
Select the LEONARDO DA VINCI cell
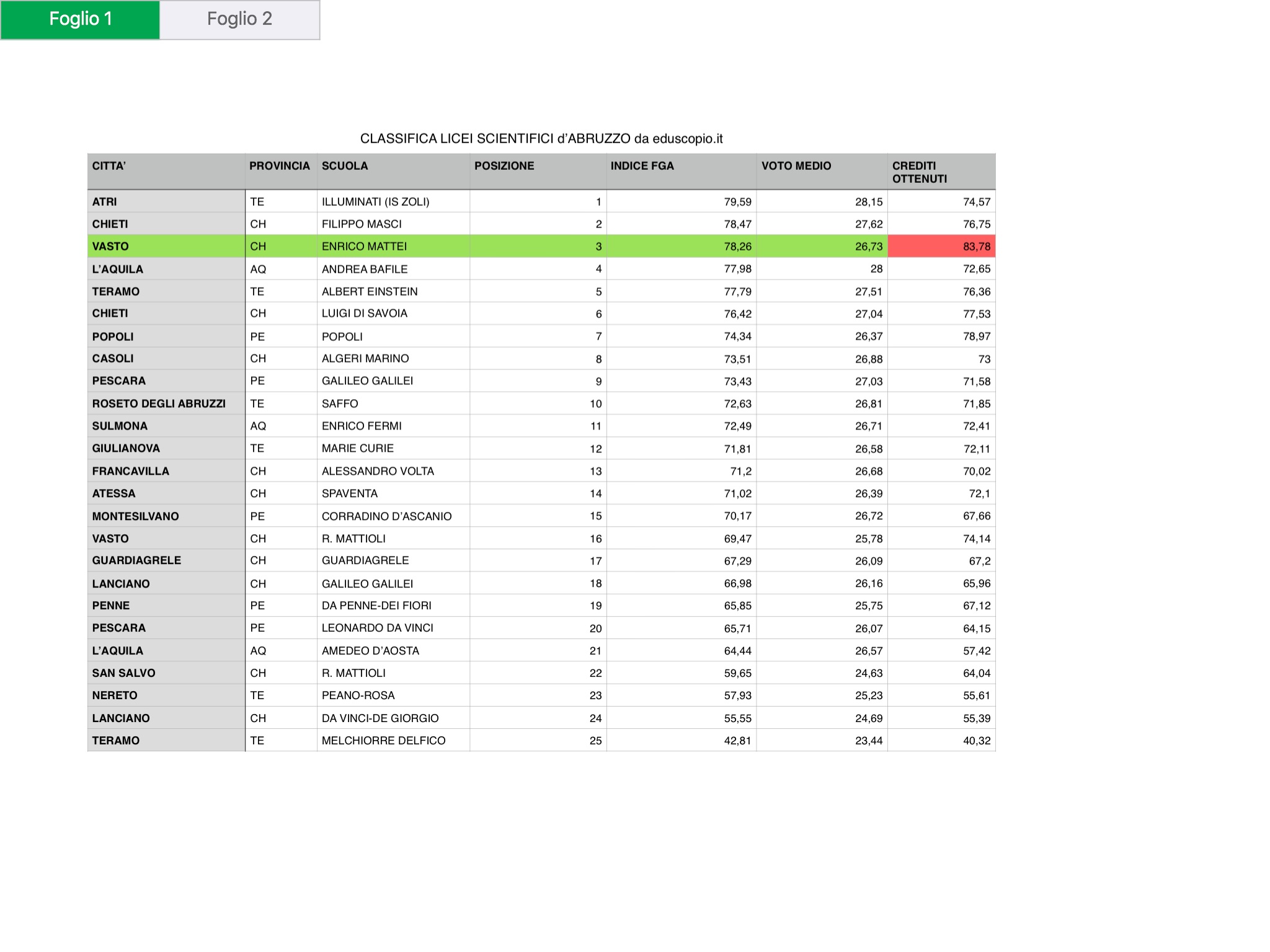pyautogui.click(x=393, y=628)
